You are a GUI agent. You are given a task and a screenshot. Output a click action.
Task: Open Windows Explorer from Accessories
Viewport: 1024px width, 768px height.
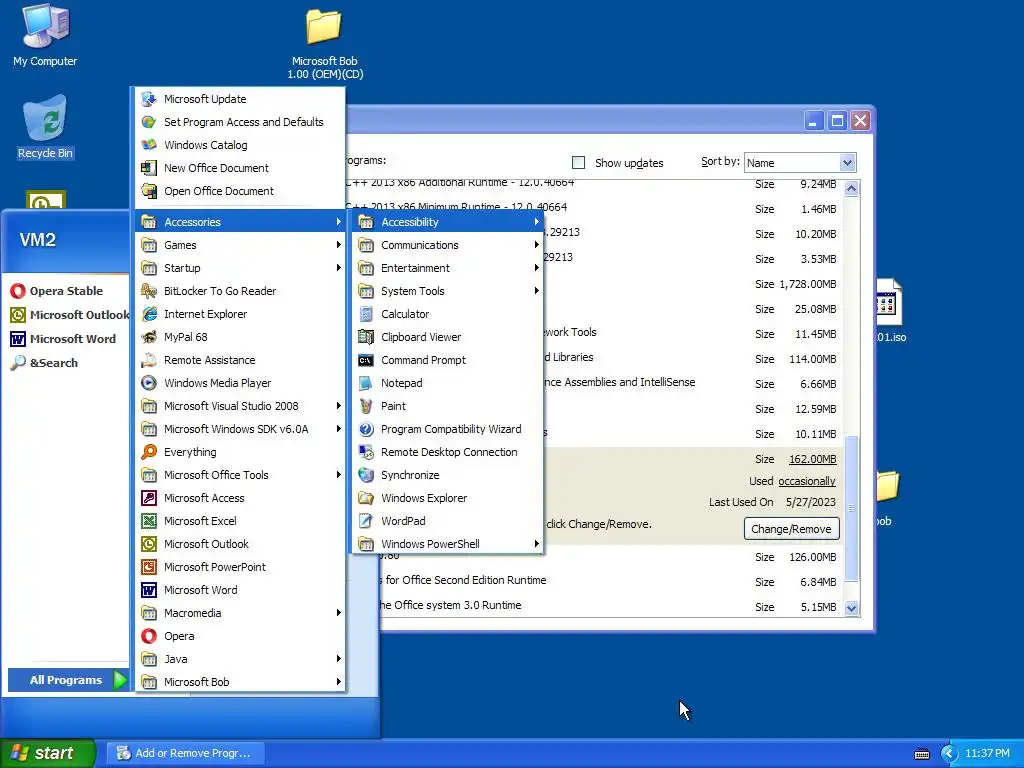448,498
